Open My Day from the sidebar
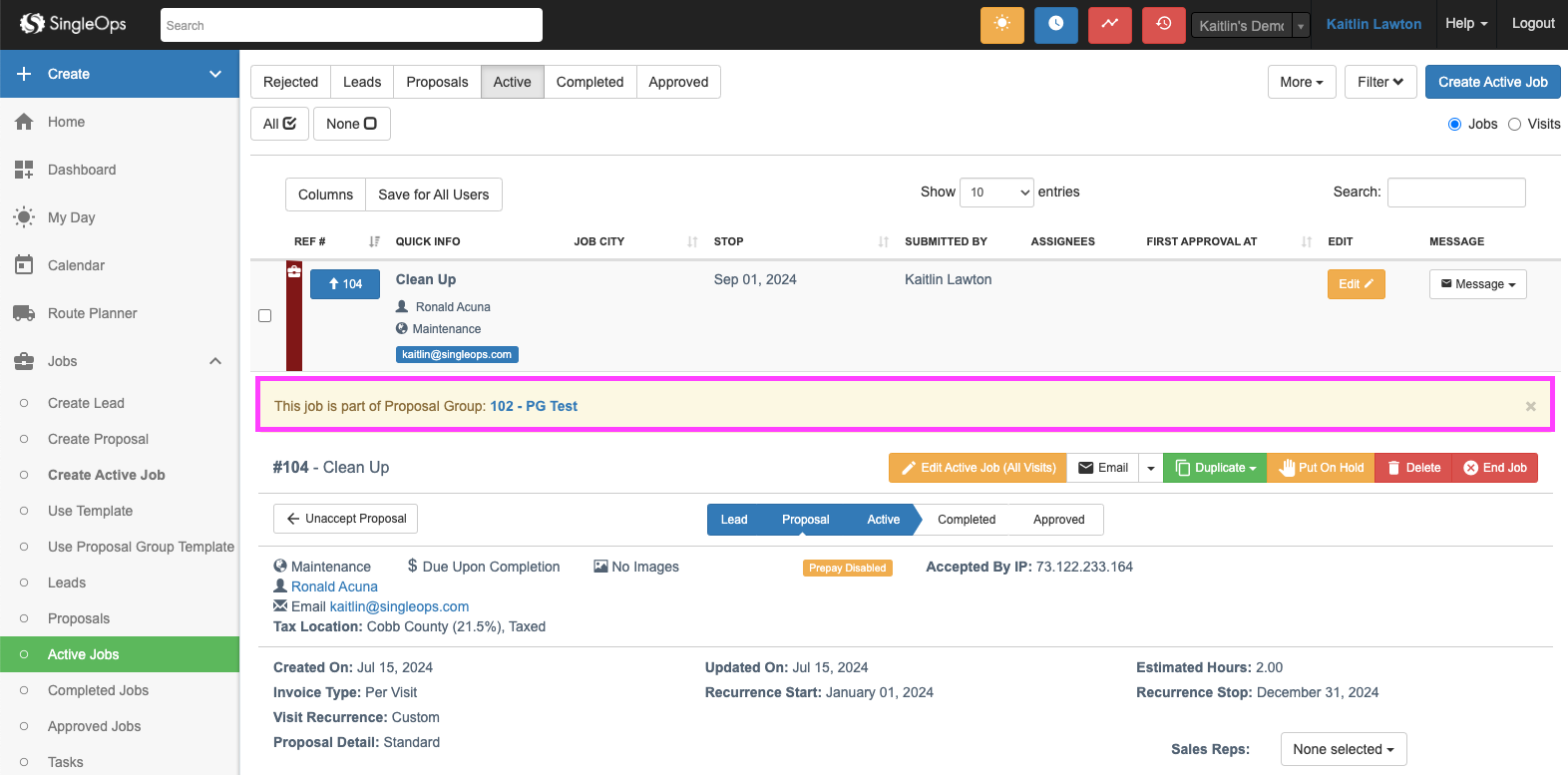This screenshot has height=775, width=1568. (x=71, y=217)
